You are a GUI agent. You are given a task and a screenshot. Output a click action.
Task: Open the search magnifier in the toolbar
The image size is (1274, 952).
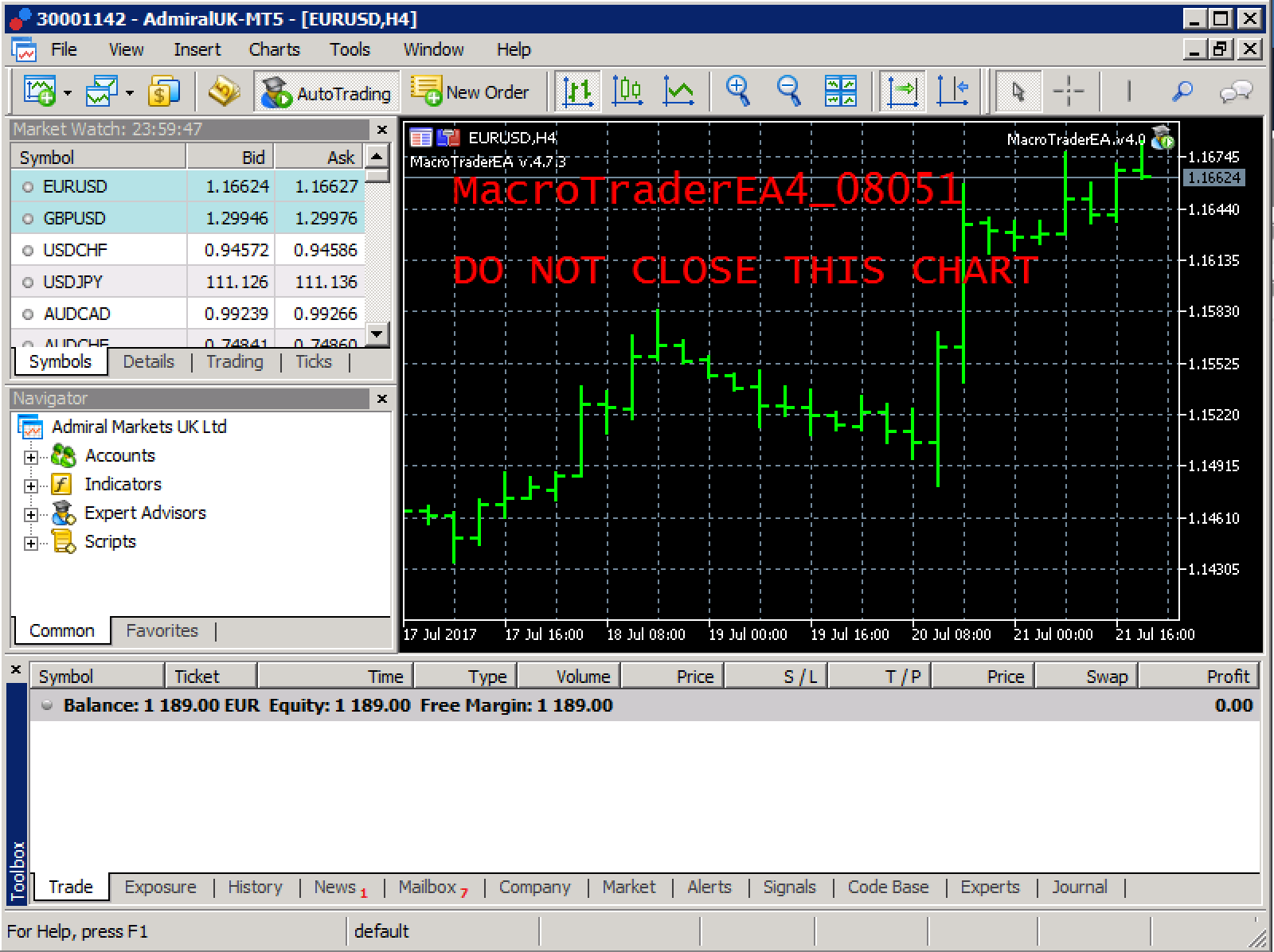[x=1183, y=92]
